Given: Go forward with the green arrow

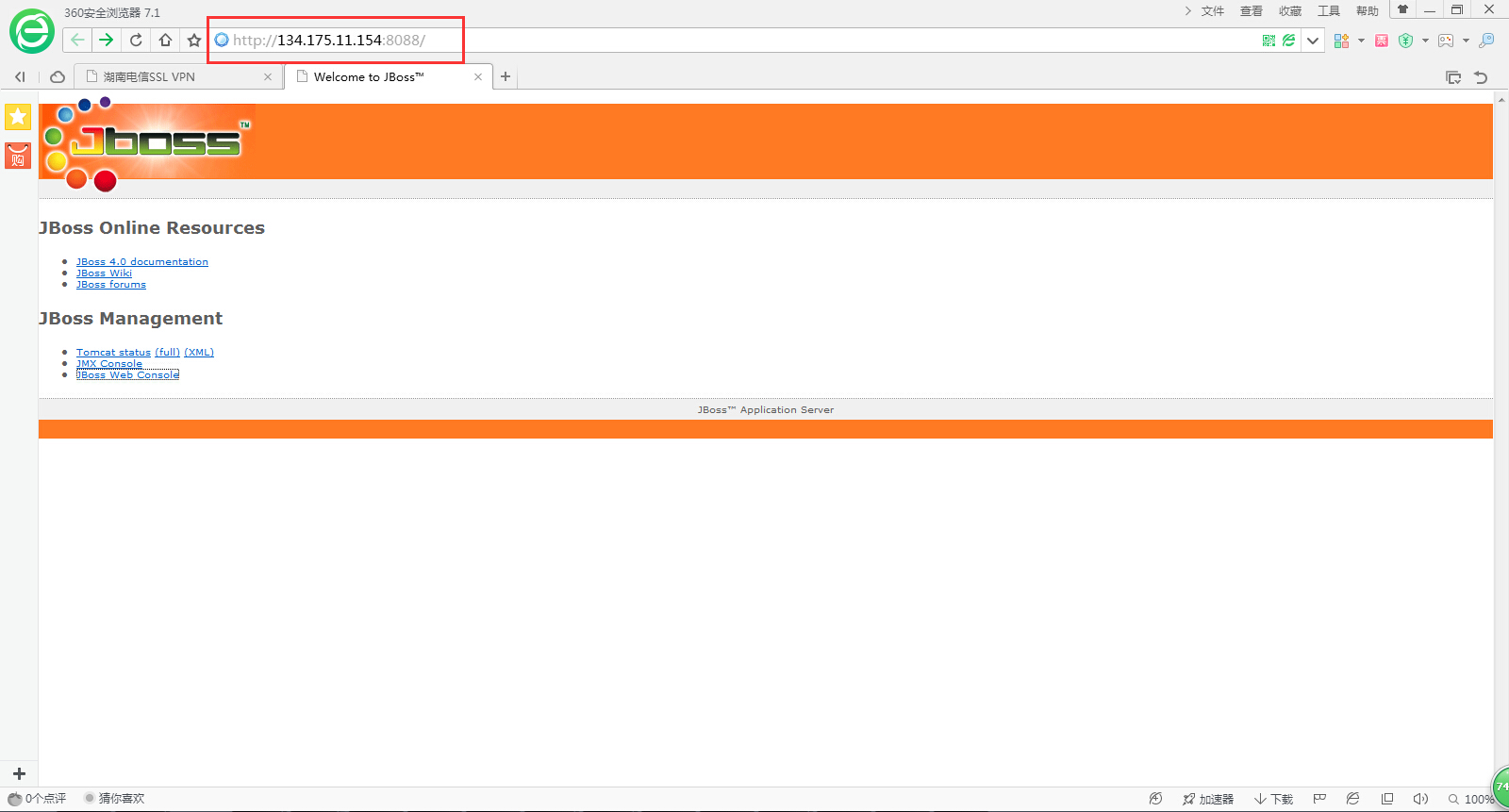Looking at the screenshot, I should point(106,40).
